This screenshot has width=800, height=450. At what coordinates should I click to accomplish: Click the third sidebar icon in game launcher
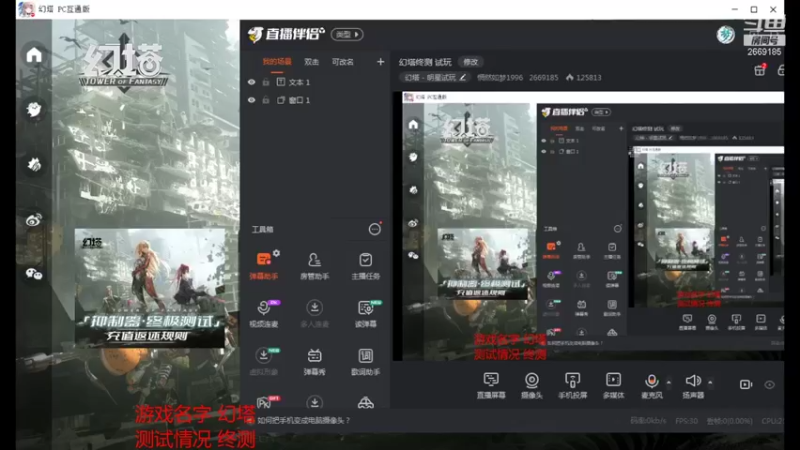(34, 164)
